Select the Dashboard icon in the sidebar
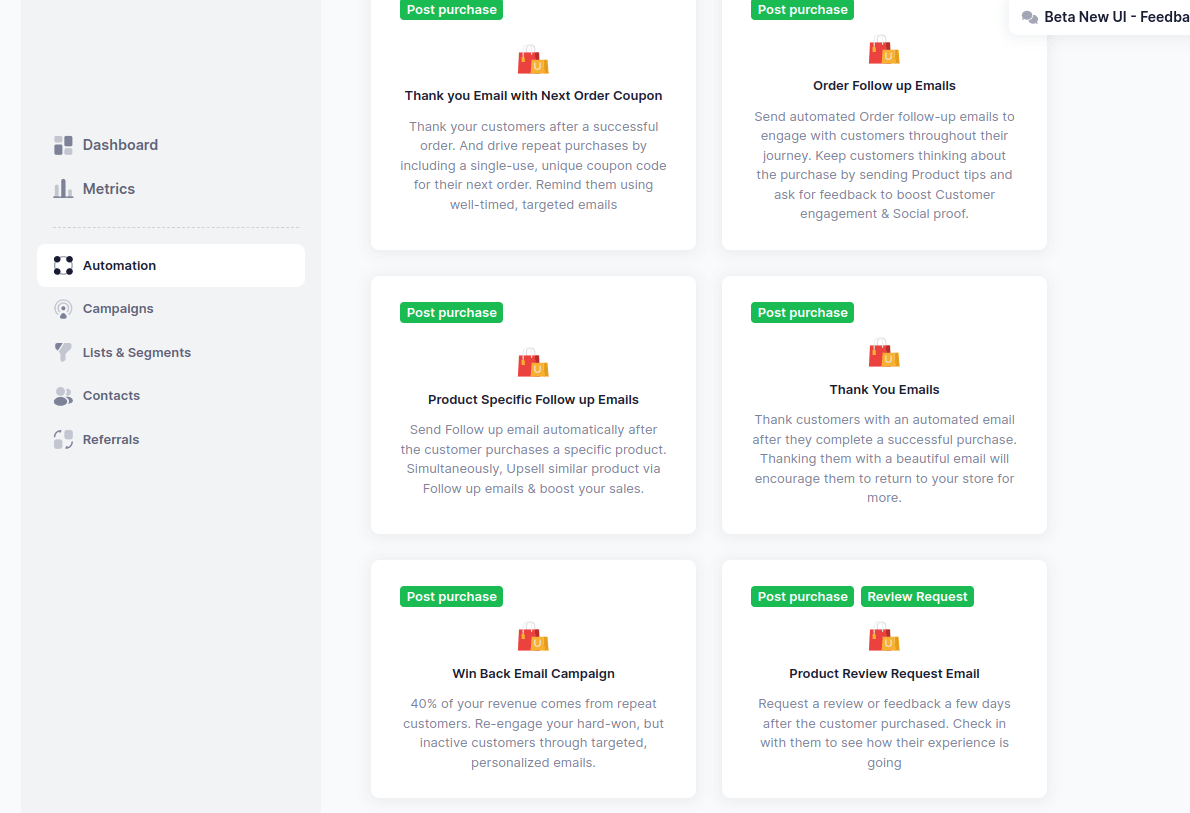The image size is (1190, 813). (62, 144)
